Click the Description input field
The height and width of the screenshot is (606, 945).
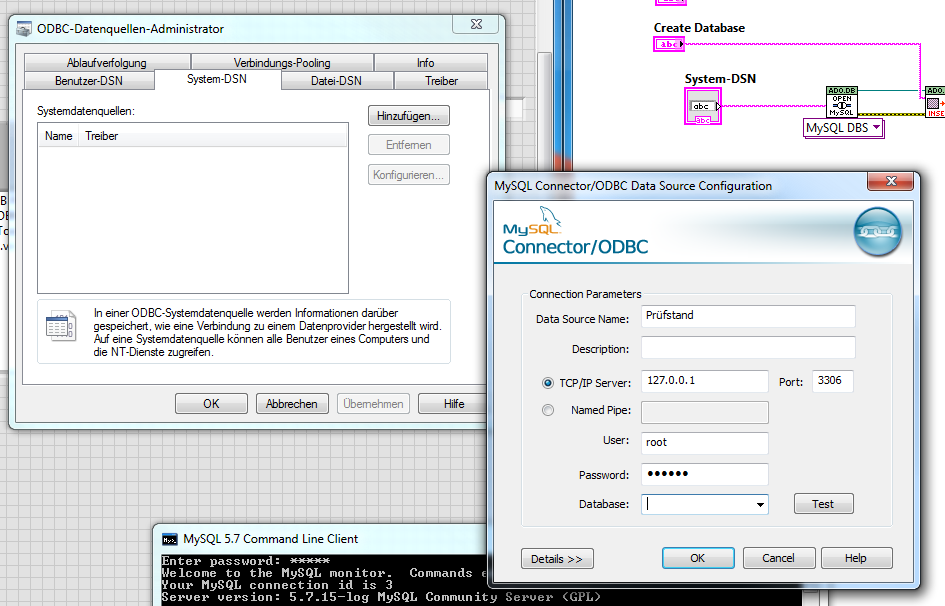tap(748, 348)
